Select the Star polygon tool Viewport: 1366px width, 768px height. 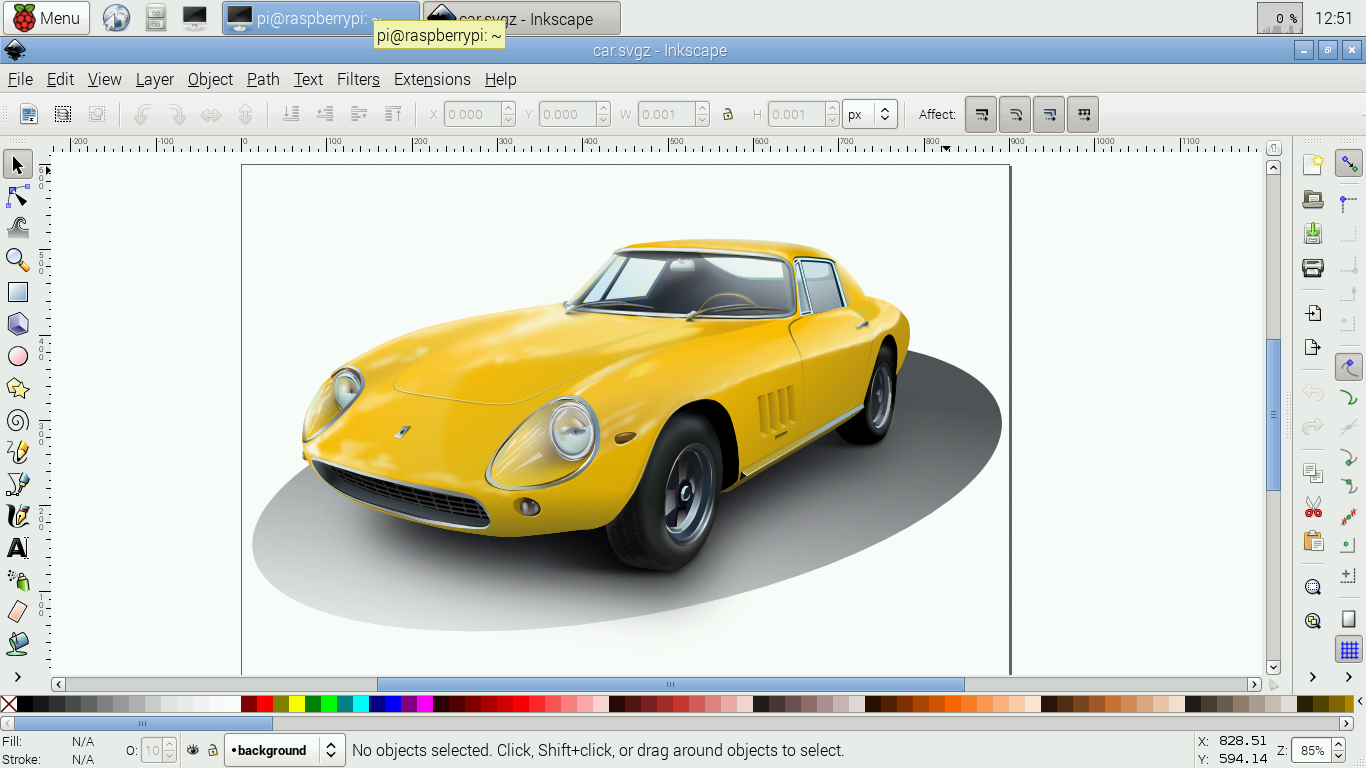tap(17, 389)
